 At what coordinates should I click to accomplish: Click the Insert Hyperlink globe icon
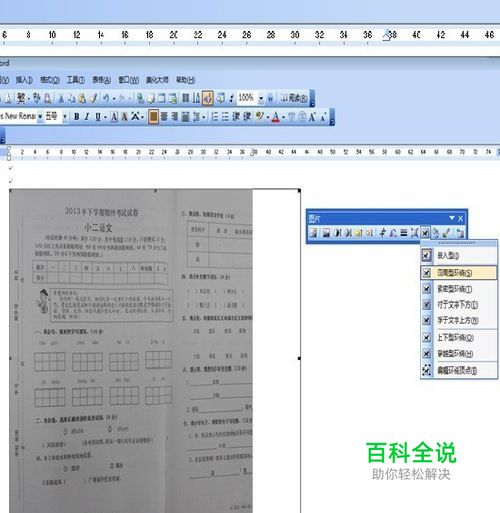click(141, 98)
